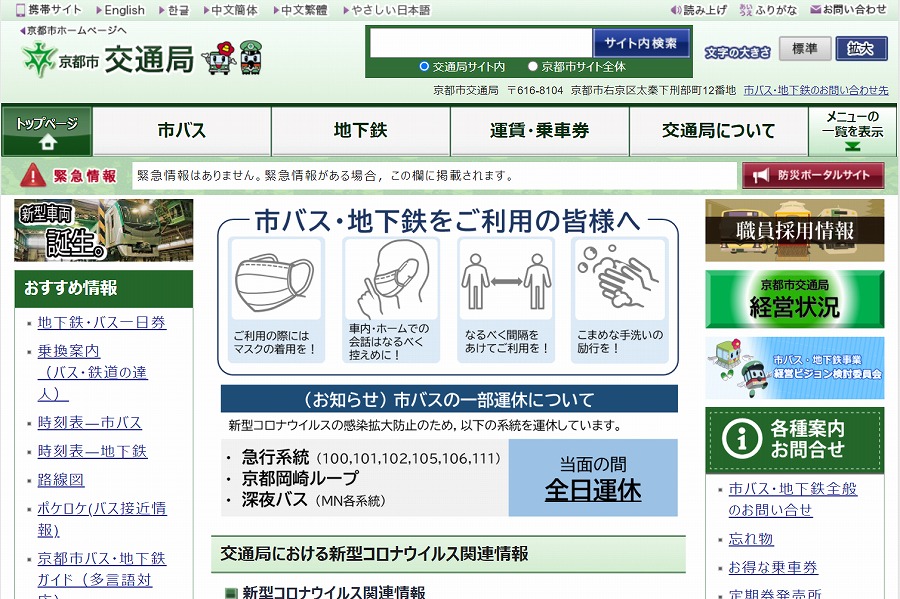This screenshot has width=900, height=599.
Task: Set text size to 拡大
Action: [x=862, y=49]
